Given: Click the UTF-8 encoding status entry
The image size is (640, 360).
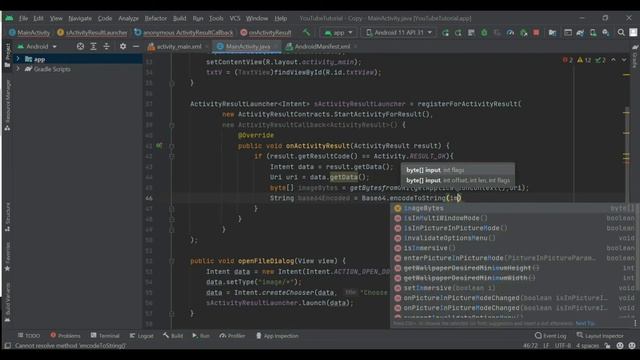Looking at the screenshot, I should (x=563, y=346).
